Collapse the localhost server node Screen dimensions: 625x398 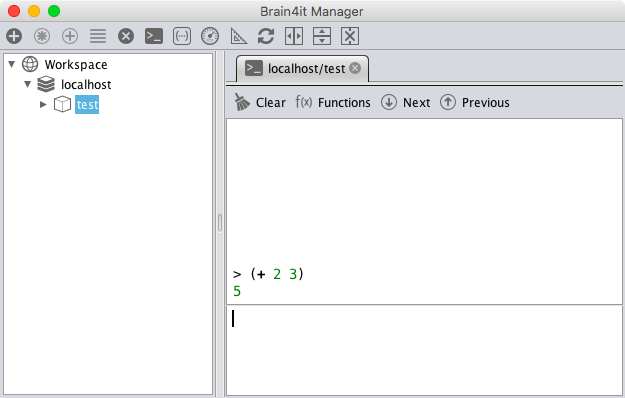point(28,84)
